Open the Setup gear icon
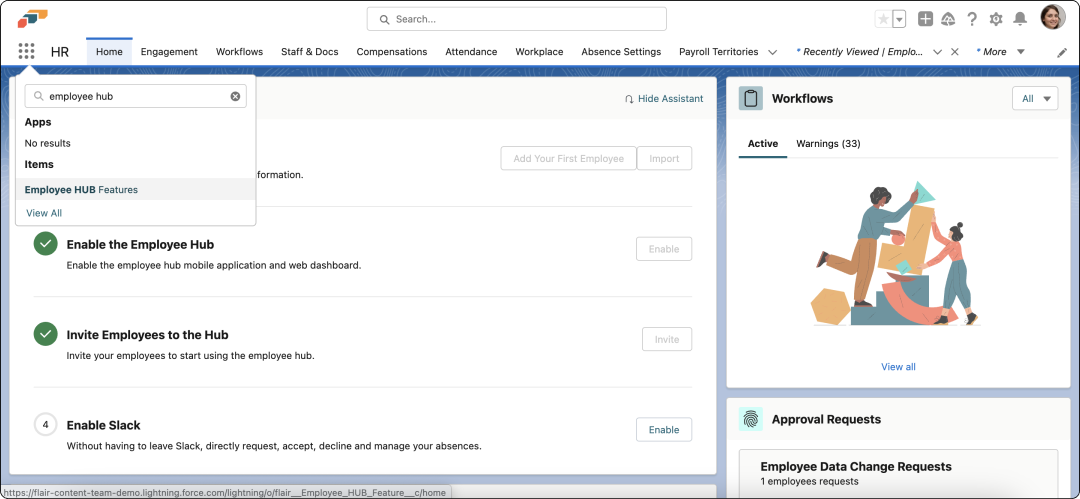Screen dimensions: 1080x499 click(x=996, y=19)
